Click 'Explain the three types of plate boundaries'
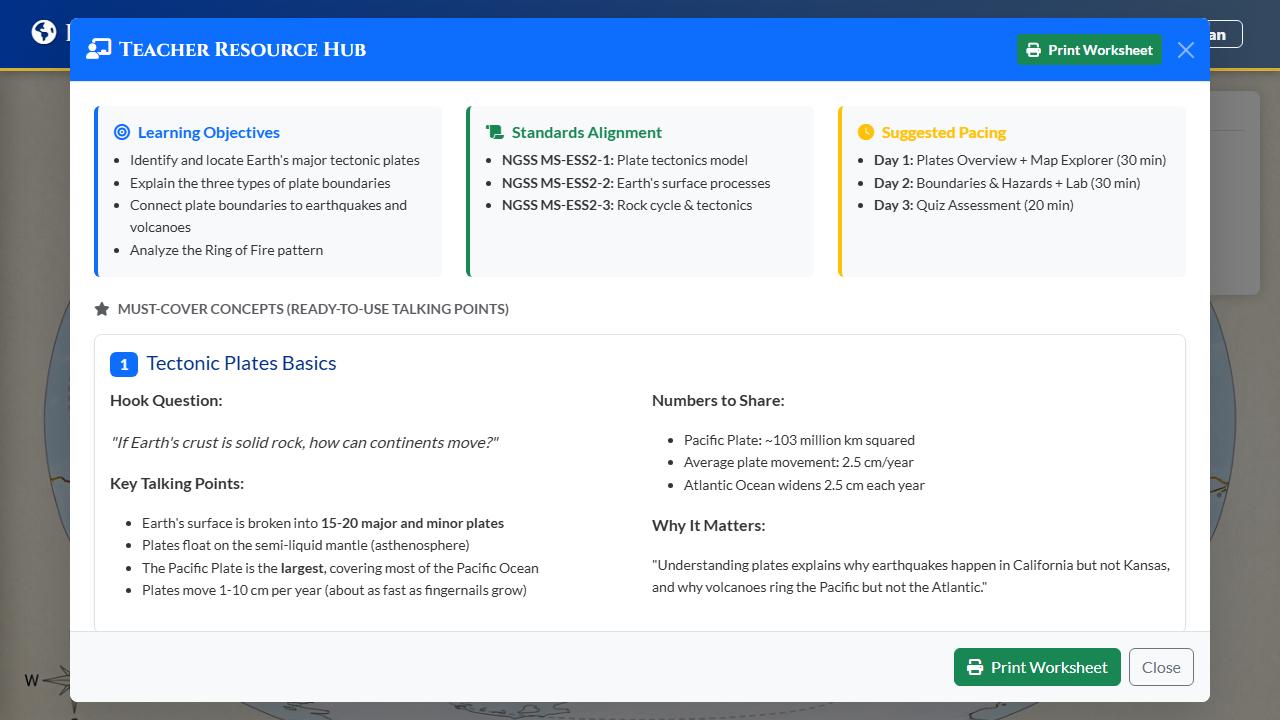 tap(260, 183)
